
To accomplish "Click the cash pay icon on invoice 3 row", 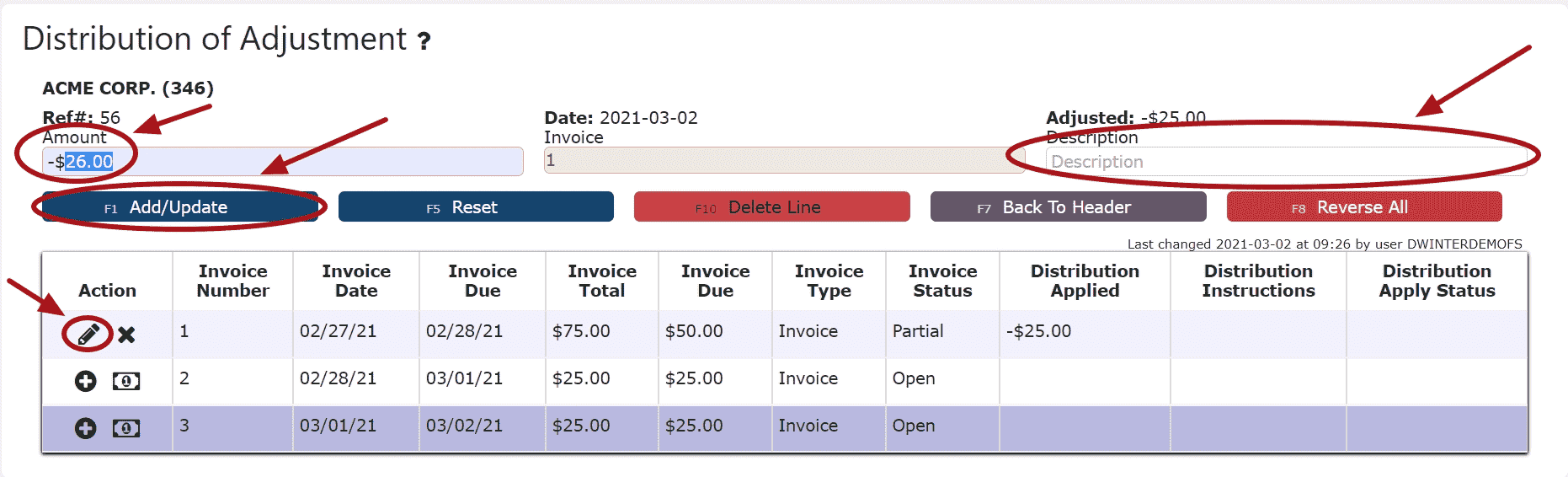I will coord(126,429).
